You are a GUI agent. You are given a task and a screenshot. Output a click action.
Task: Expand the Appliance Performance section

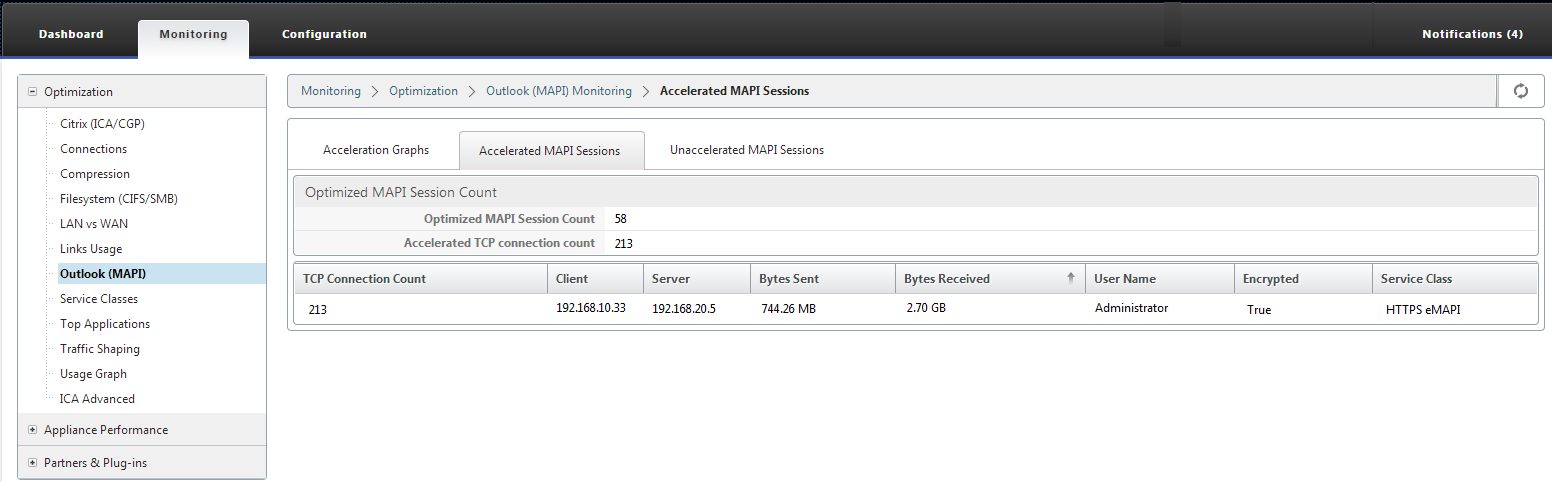32,430
